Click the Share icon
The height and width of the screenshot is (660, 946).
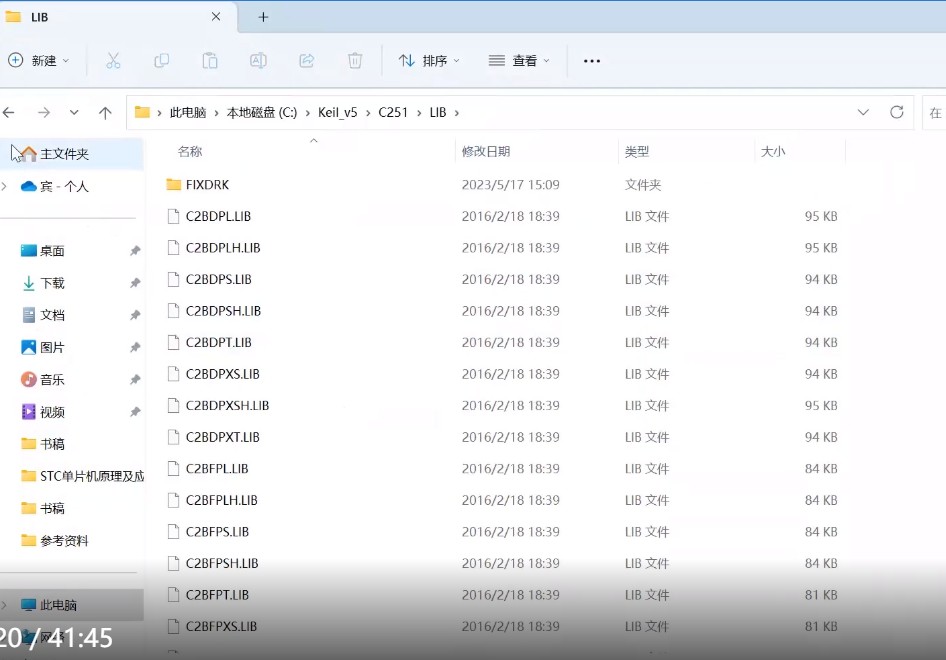pyautogui.click(x=306, y=60)
